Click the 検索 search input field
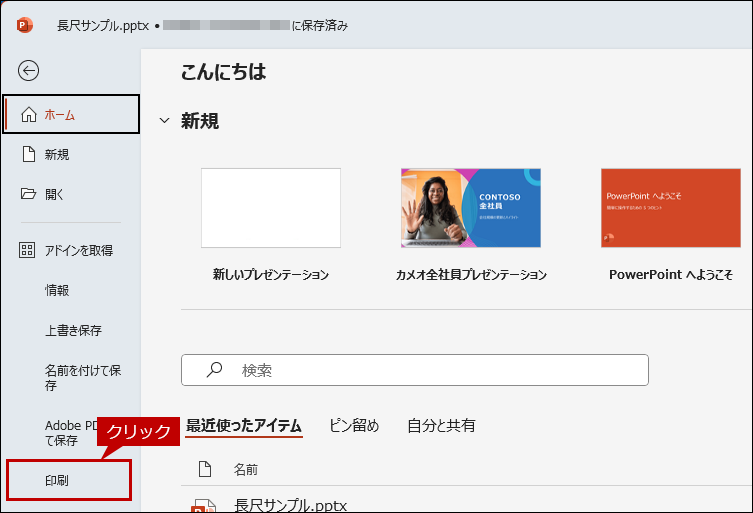The width and height of the screenshot is (753, 513). [x=430, y=370]
